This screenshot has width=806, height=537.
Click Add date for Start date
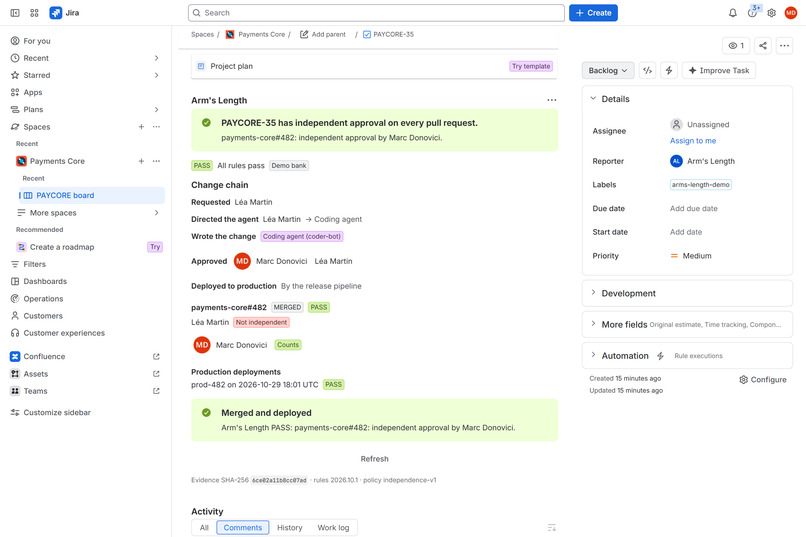tap(686, 232)
